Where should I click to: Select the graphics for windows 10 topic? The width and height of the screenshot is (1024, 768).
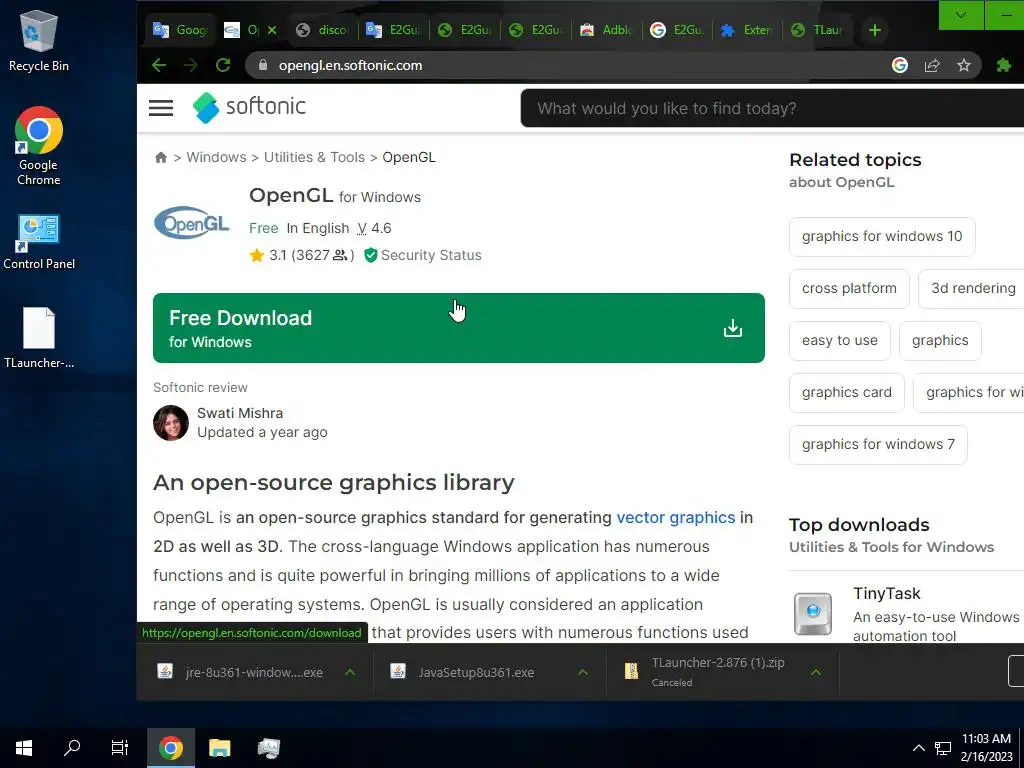tap(882, 236)
